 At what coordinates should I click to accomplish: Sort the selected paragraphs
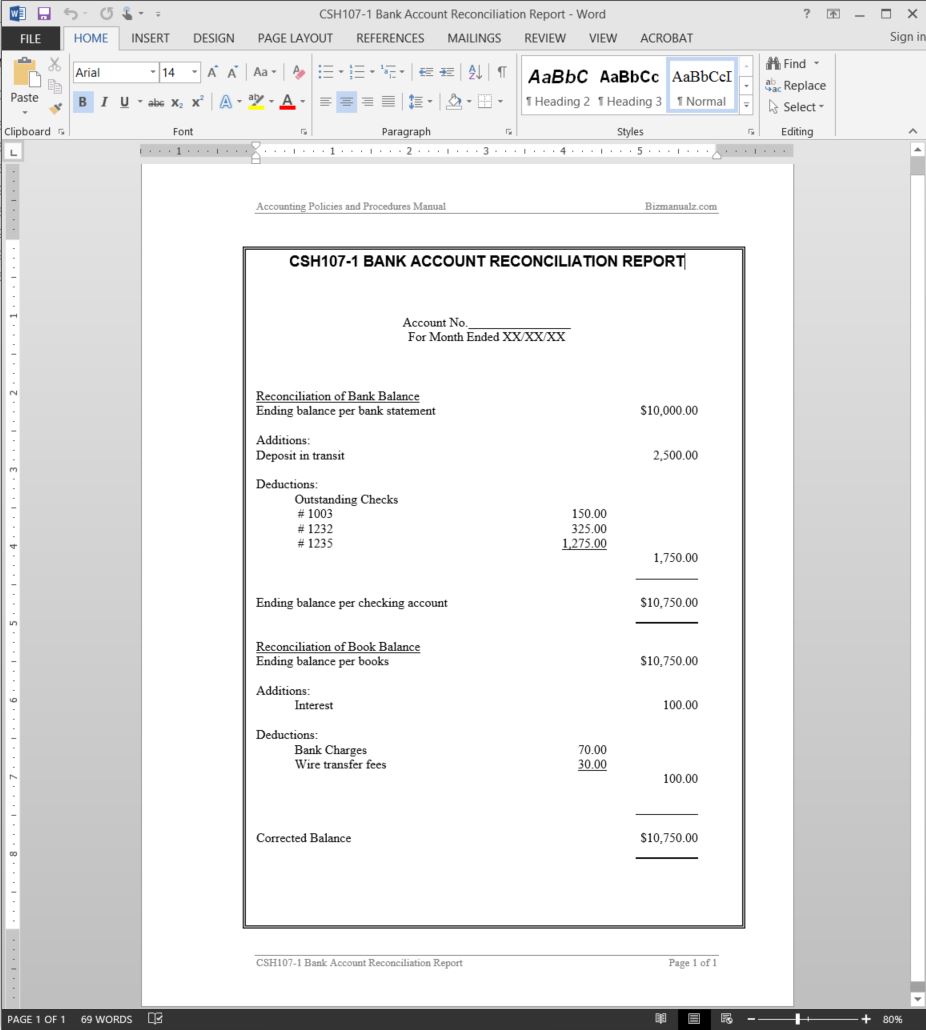click(x=475, y=72)
